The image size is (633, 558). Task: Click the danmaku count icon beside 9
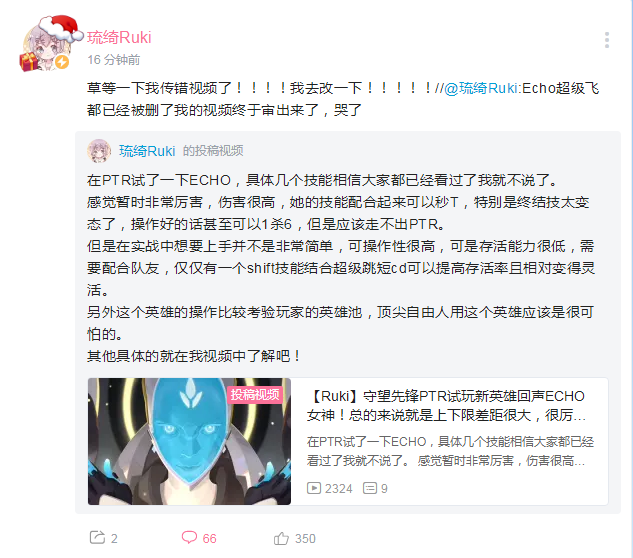[x=370, y=488]
